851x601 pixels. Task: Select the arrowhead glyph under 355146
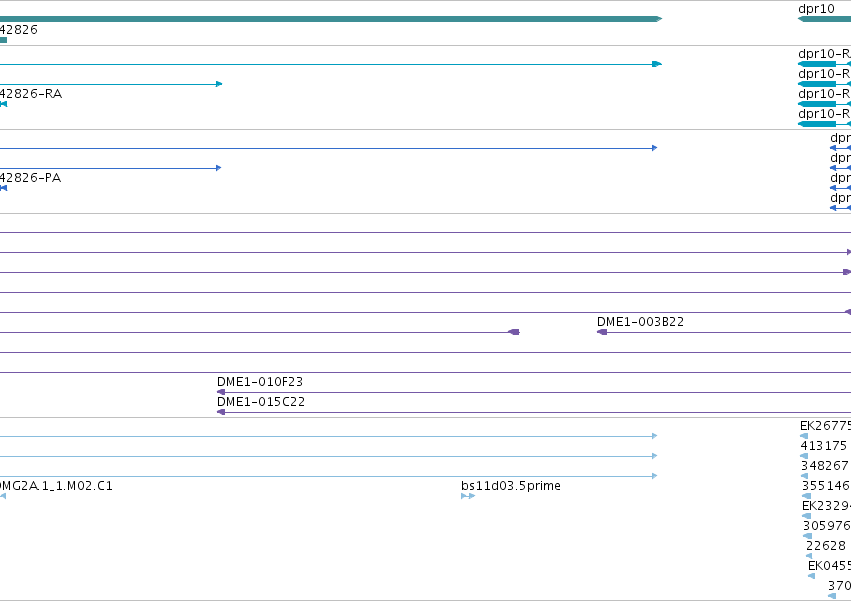click(x=806, y=496)
